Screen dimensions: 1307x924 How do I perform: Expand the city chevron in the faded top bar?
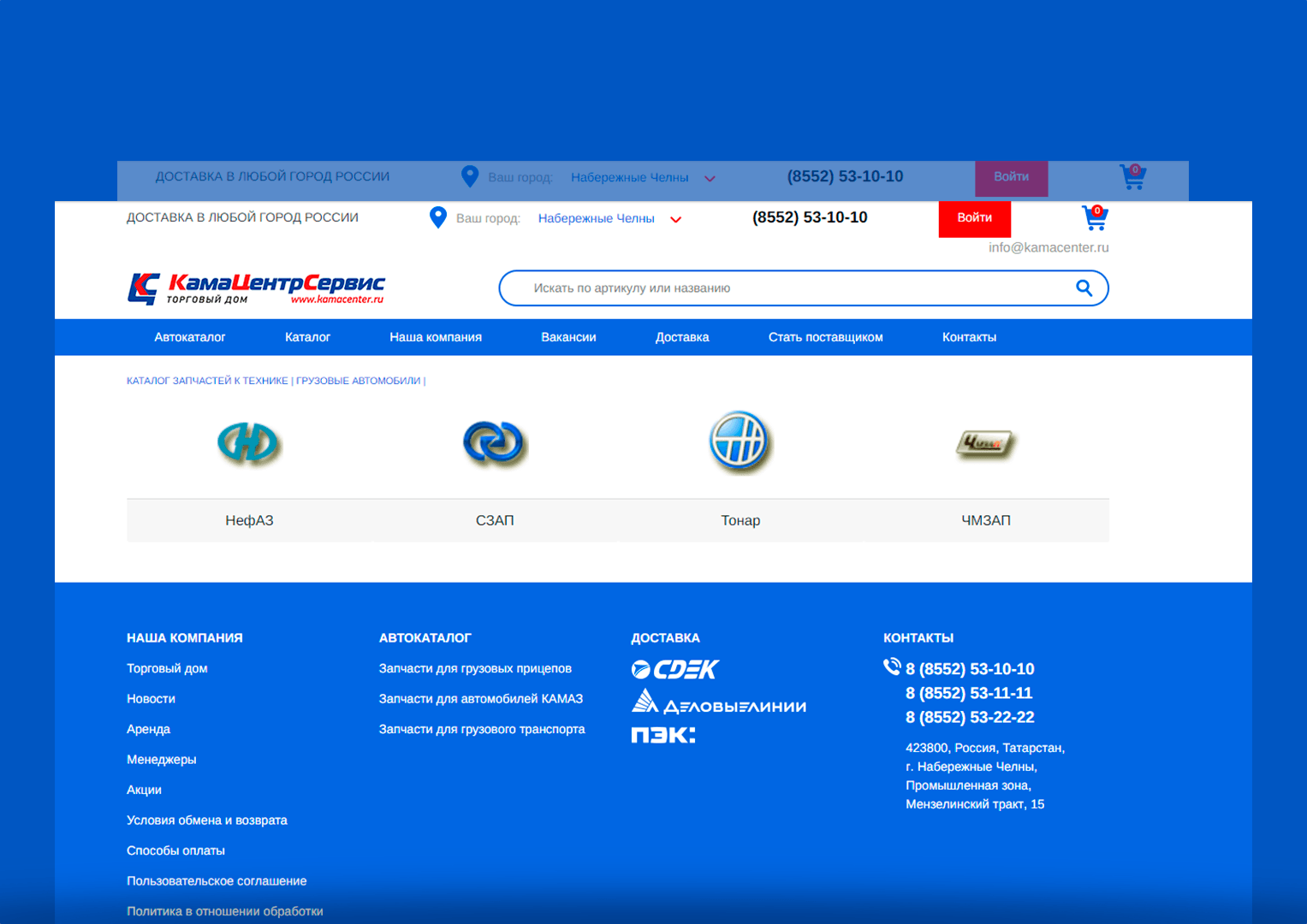tap(710, 178)
